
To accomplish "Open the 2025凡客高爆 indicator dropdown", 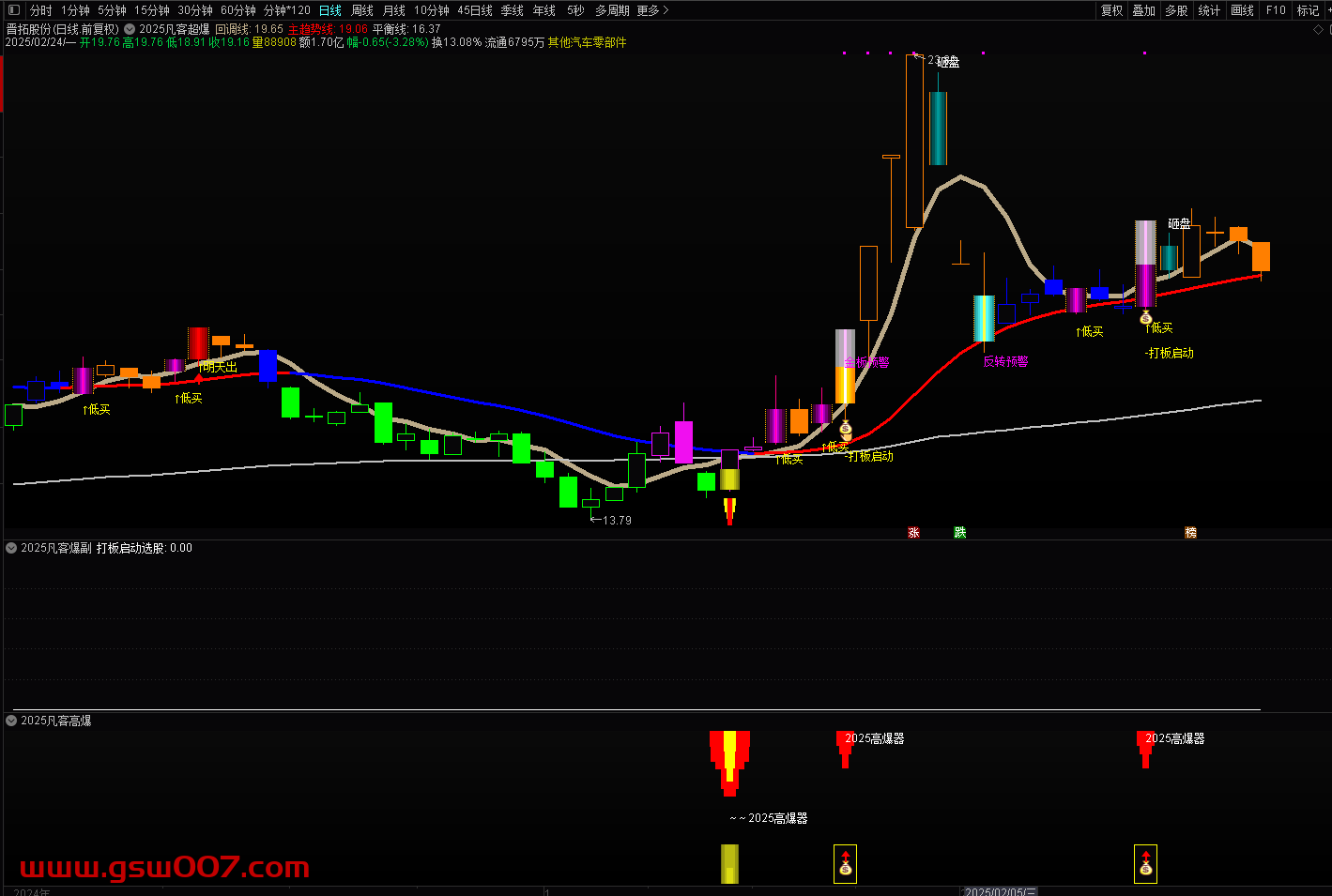I will 11,721.
